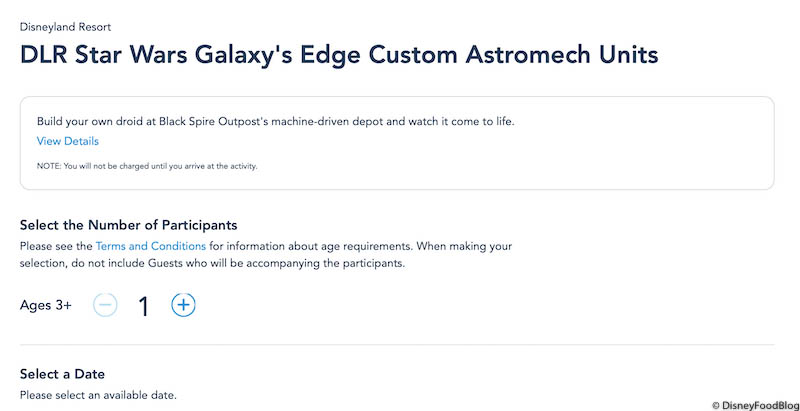Click the DLR Star Wars Galaxy's Edge title
Screen dimensions: 800x411
point(339,54)
